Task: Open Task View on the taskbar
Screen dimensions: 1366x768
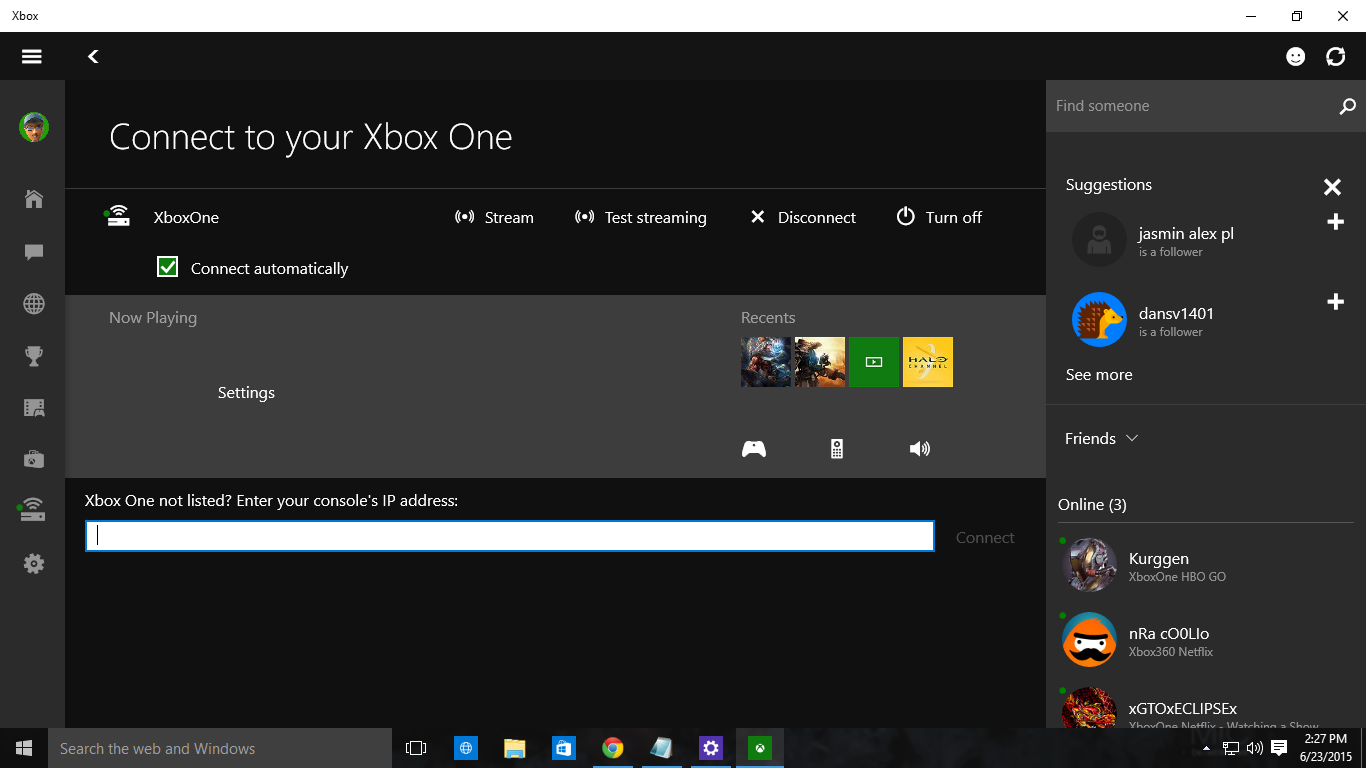Action: click(416, 748)
